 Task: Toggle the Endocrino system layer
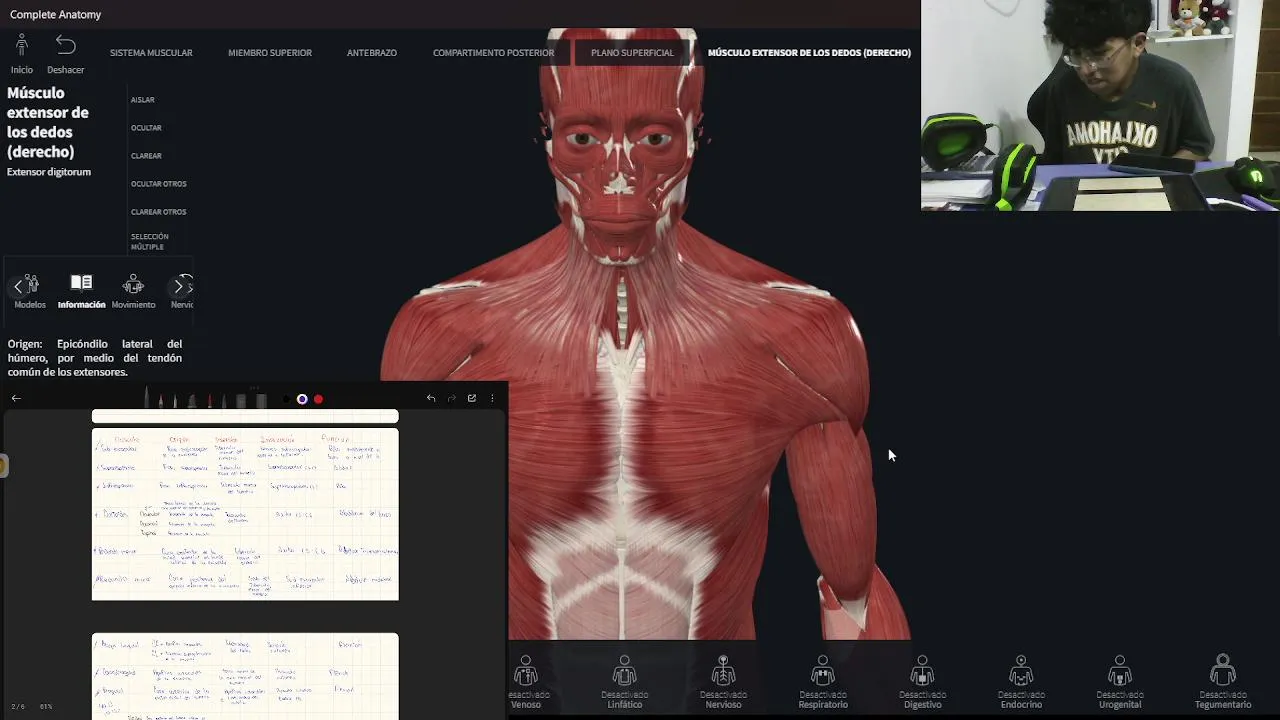(1021, 682)
